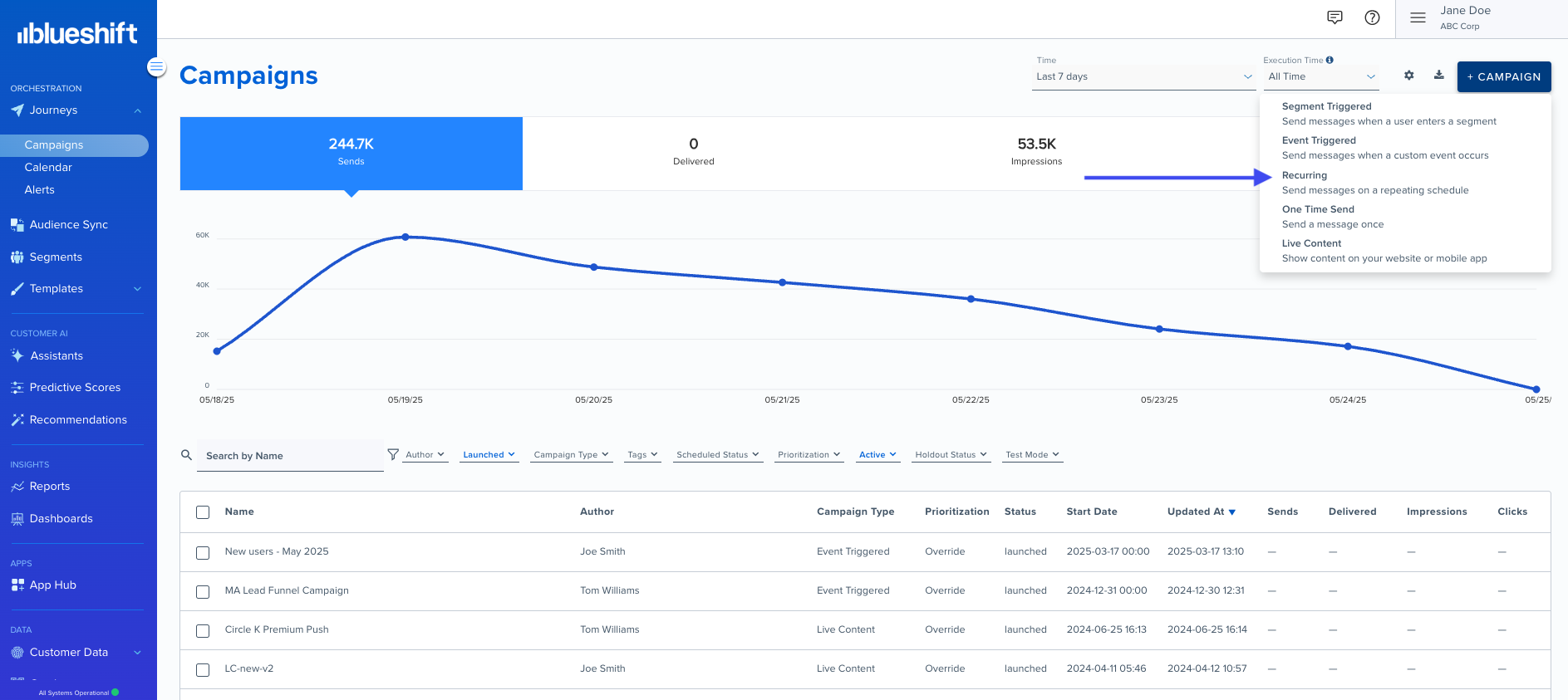
Task: Check the LC-new-v2 row checkbox
Action: (203, 670)
